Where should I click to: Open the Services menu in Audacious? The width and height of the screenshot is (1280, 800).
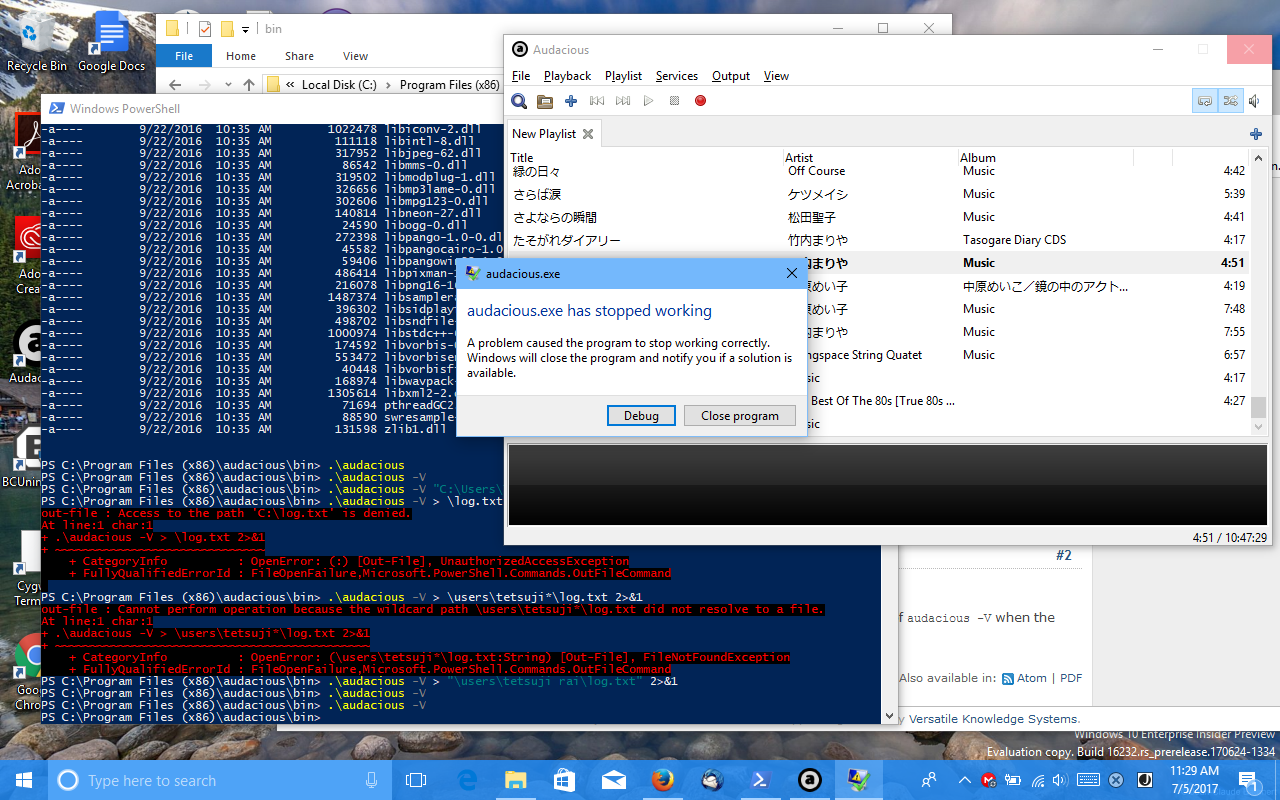677,76
